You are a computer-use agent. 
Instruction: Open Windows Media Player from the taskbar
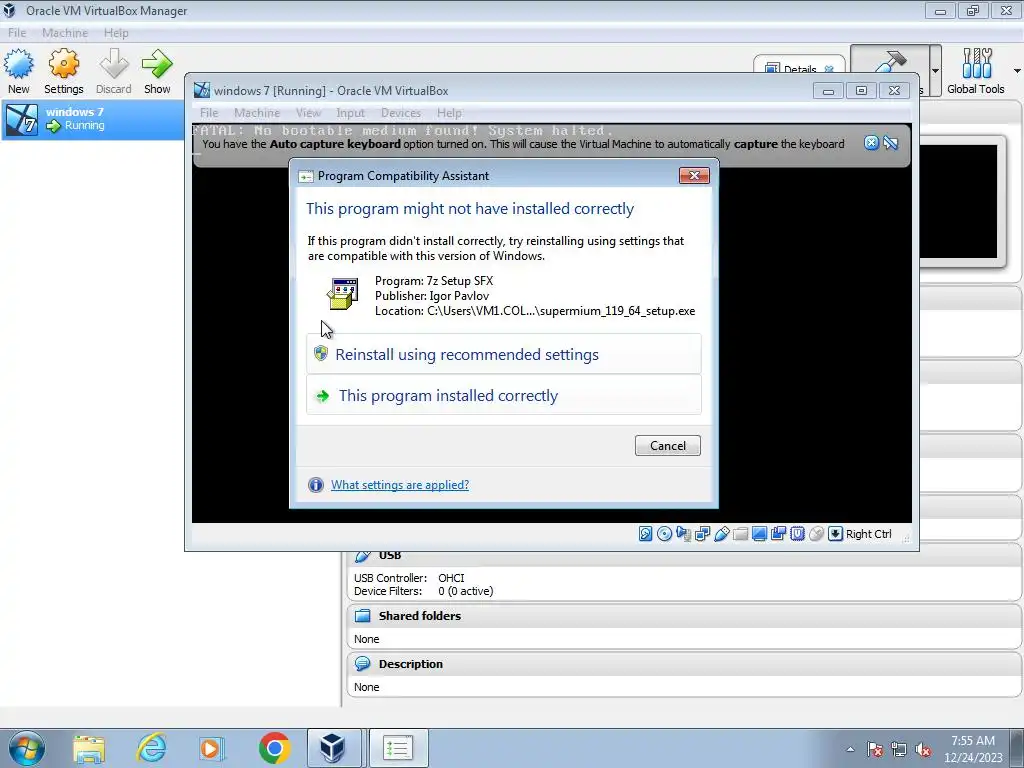[x=212, y=748]
